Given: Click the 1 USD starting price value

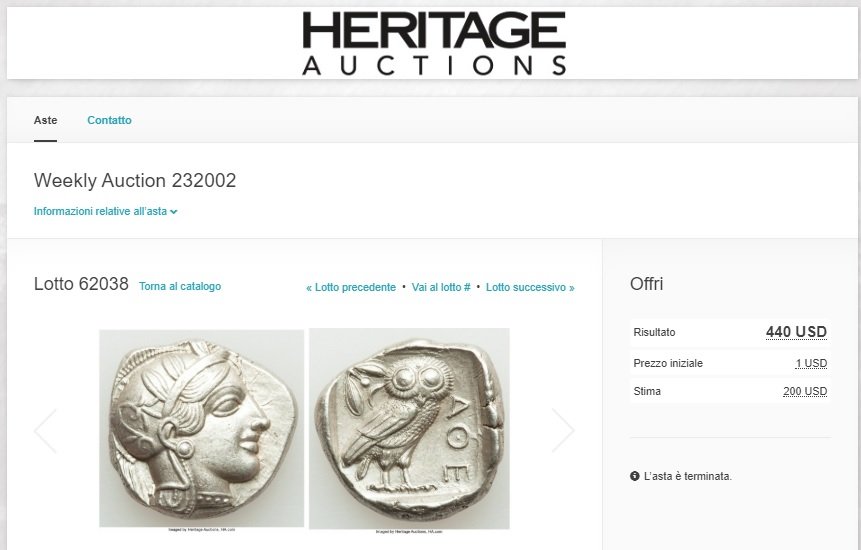Looking at the screenshot, I should coord(811,363).
